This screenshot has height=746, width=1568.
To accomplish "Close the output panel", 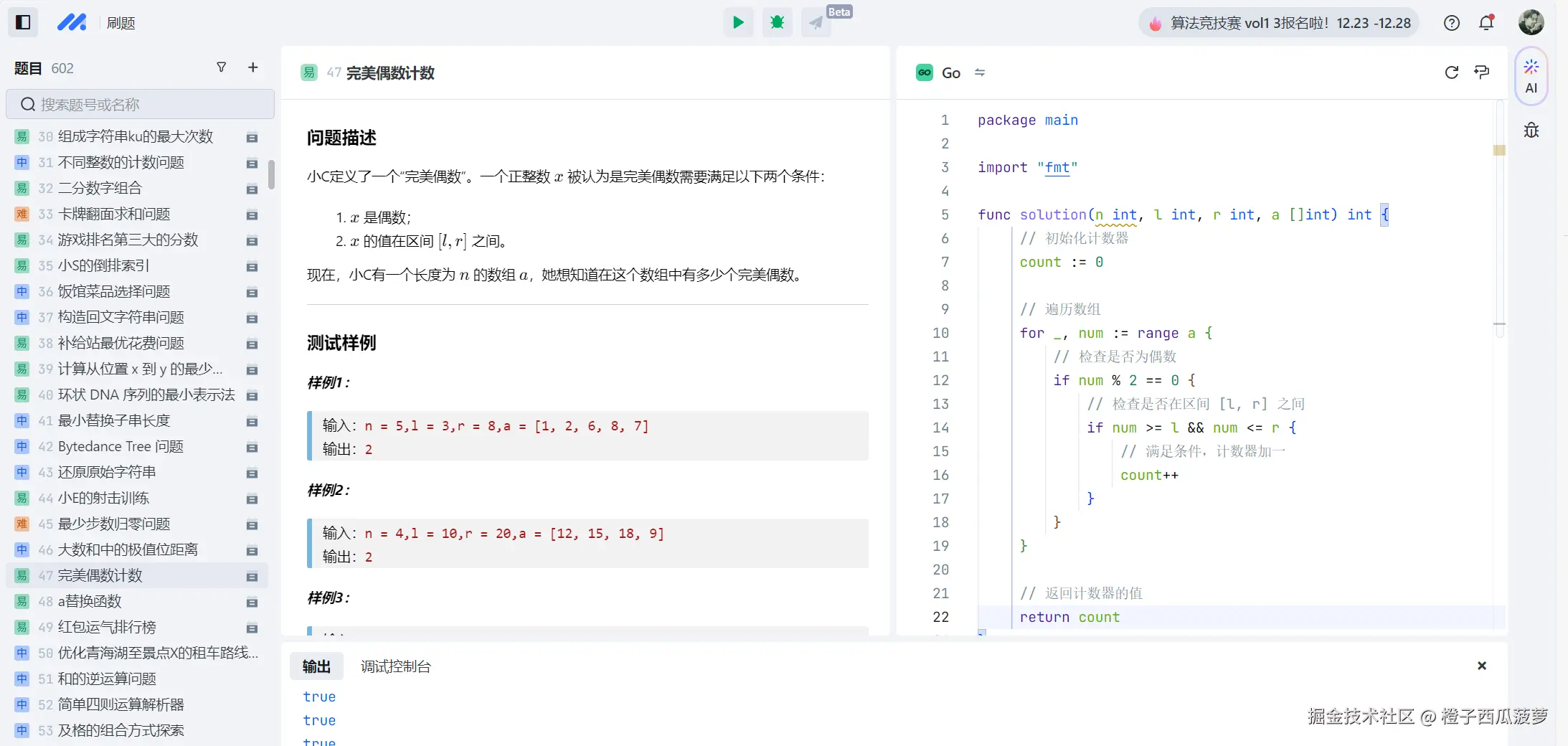I will [x=1481, y=666].
